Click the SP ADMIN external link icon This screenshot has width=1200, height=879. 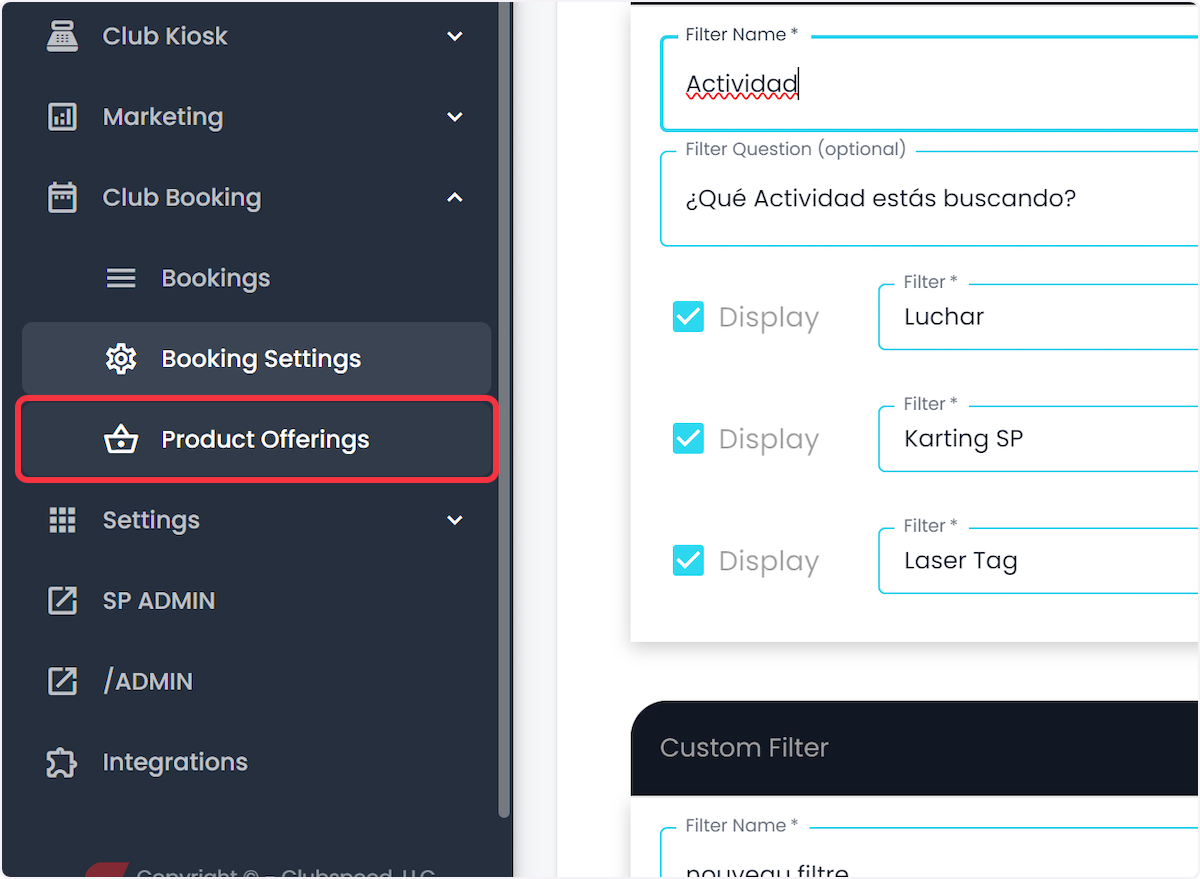[62, 600]
